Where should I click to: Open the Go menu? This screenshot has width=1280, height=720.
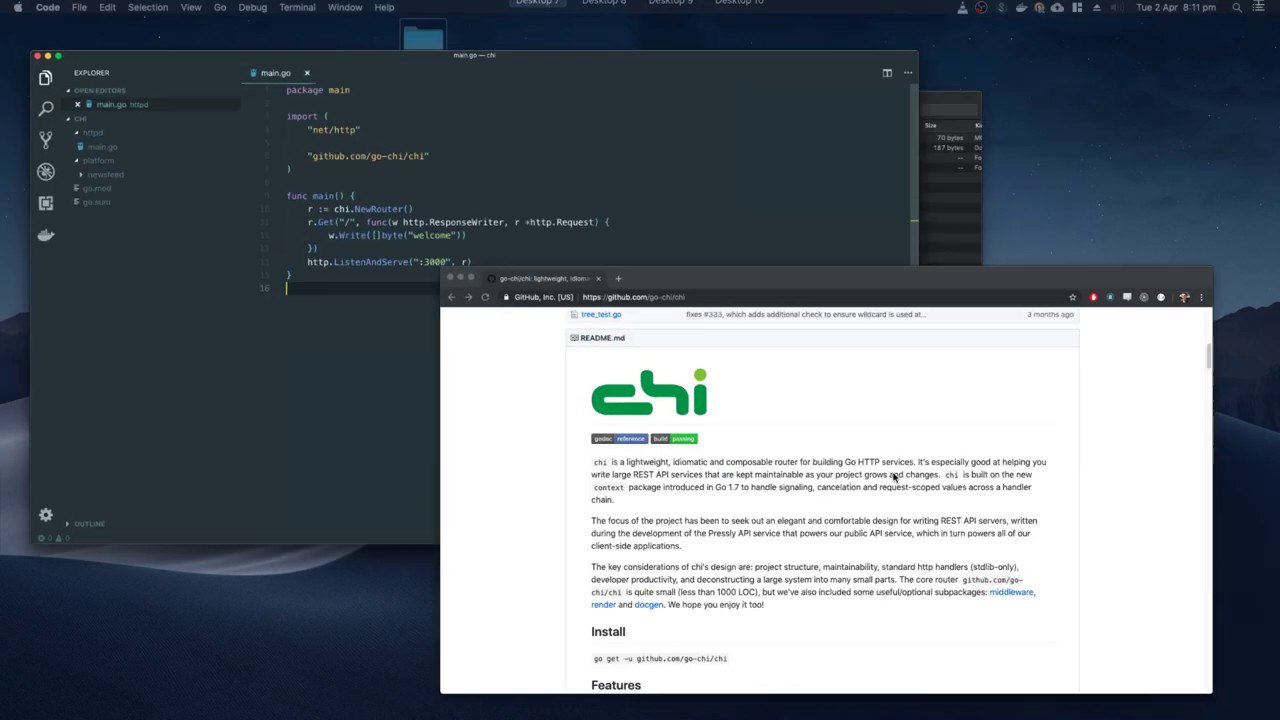click(220, 7)
